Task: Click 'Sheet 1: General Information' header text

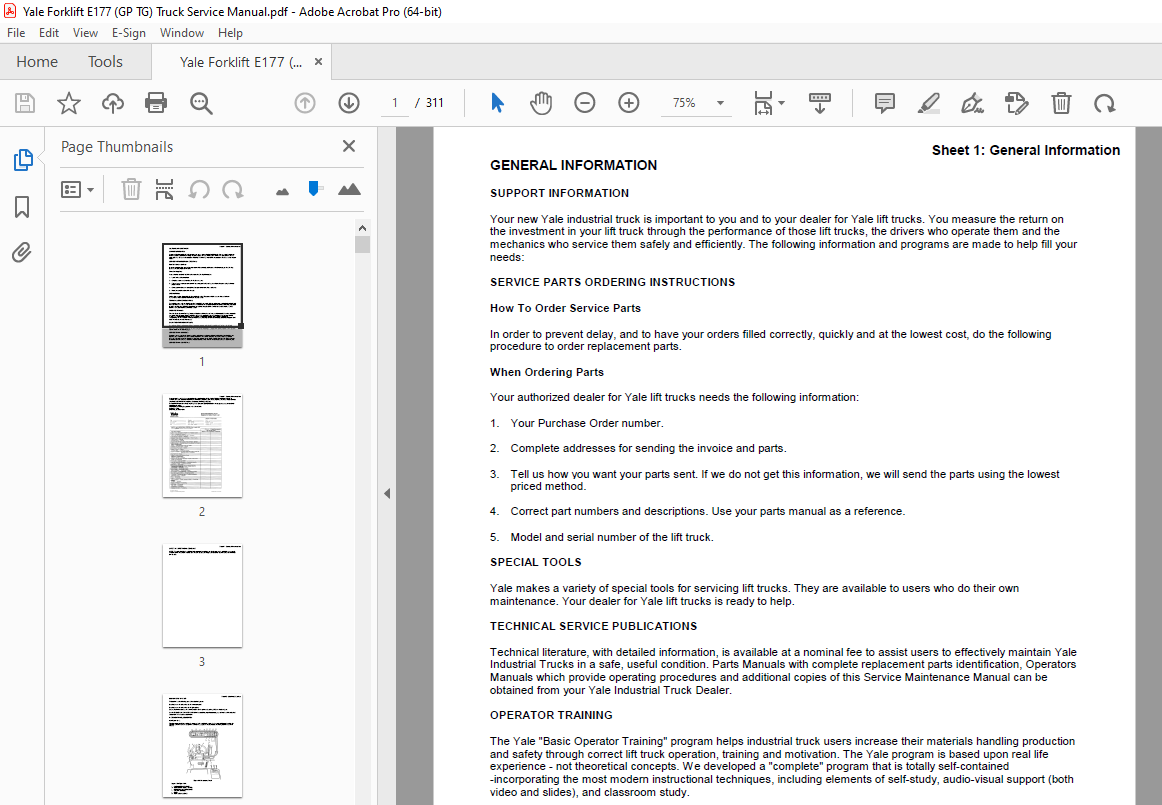Action: click(1026, 150)
